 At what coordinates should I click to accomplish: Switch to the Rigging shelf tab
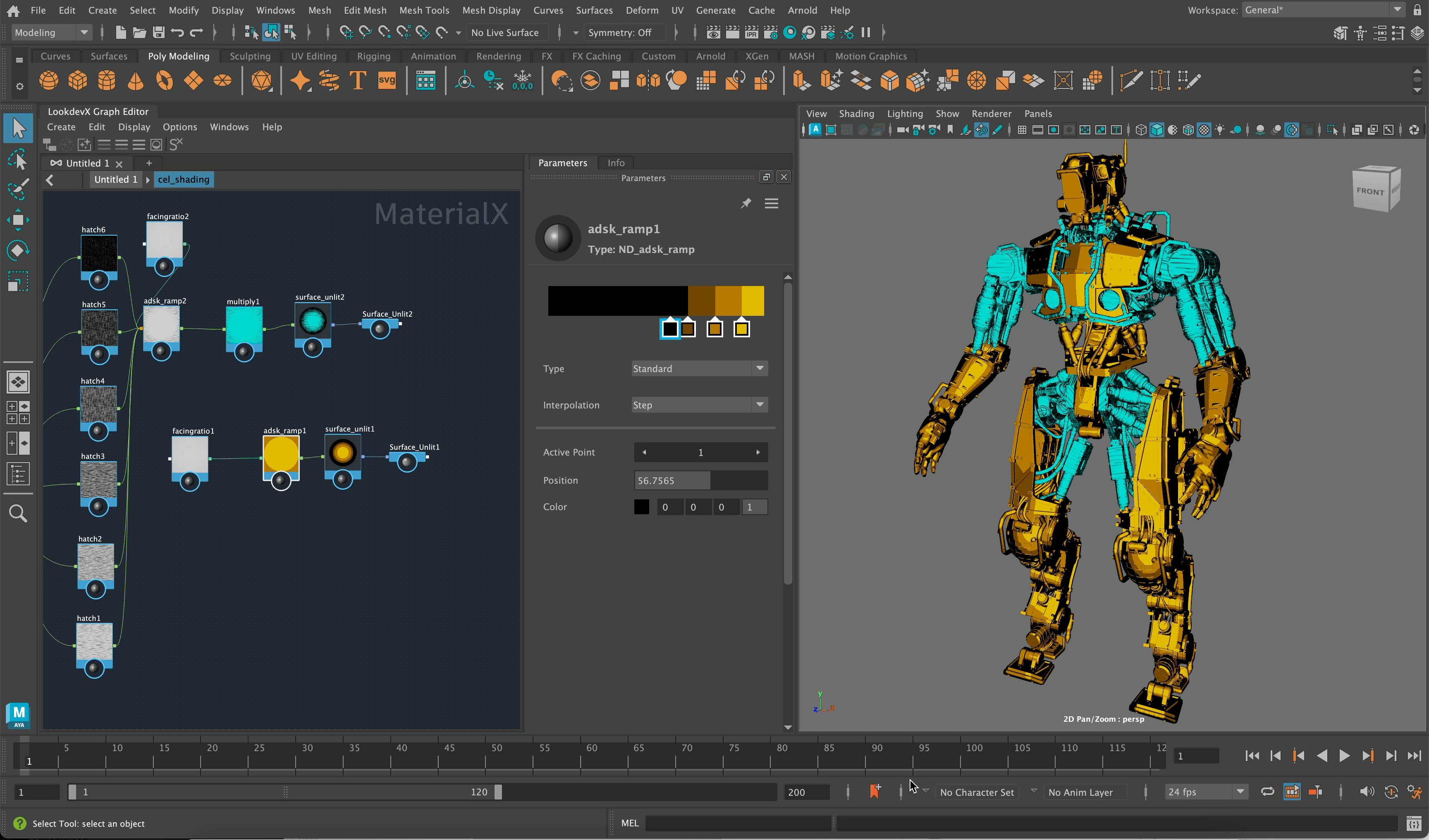click(373, 56)
